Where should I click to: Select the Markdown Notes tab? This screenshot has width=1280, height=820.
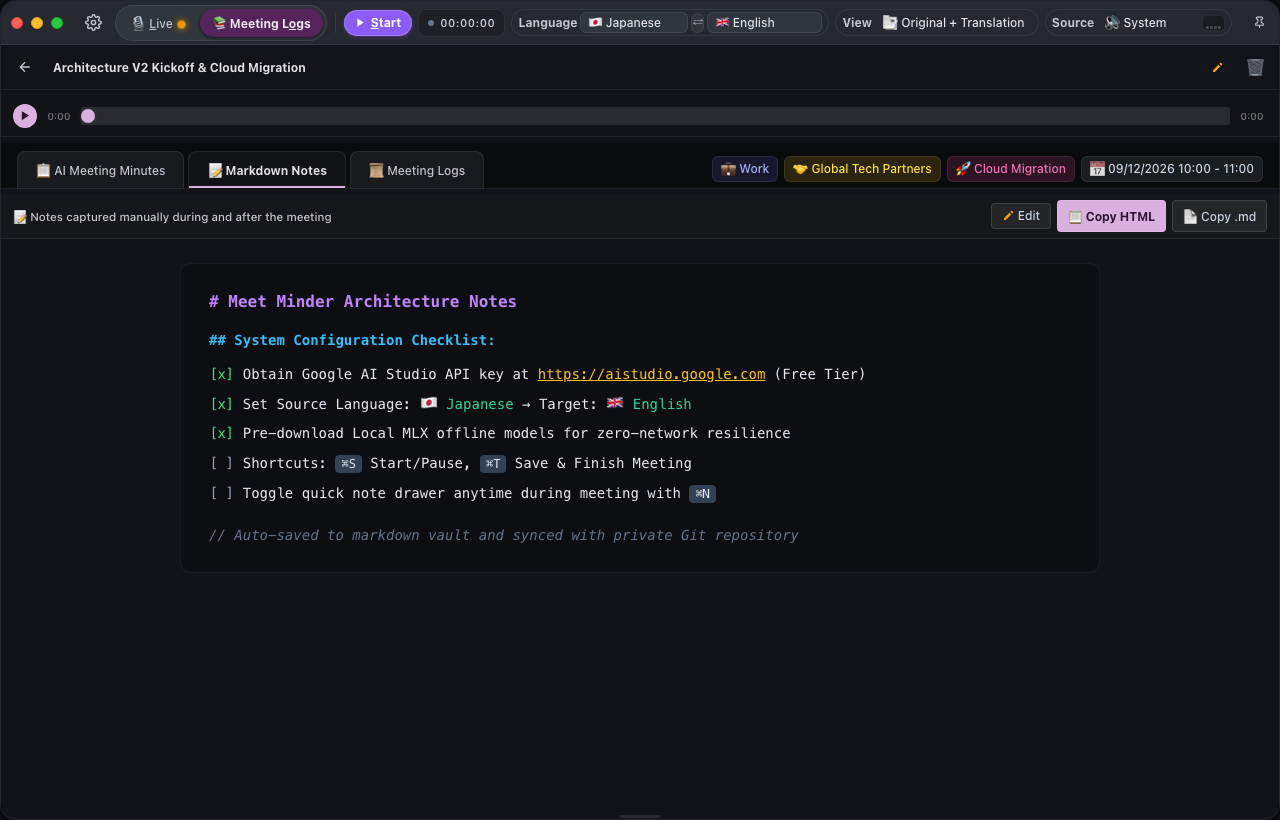tap(267, 170)
